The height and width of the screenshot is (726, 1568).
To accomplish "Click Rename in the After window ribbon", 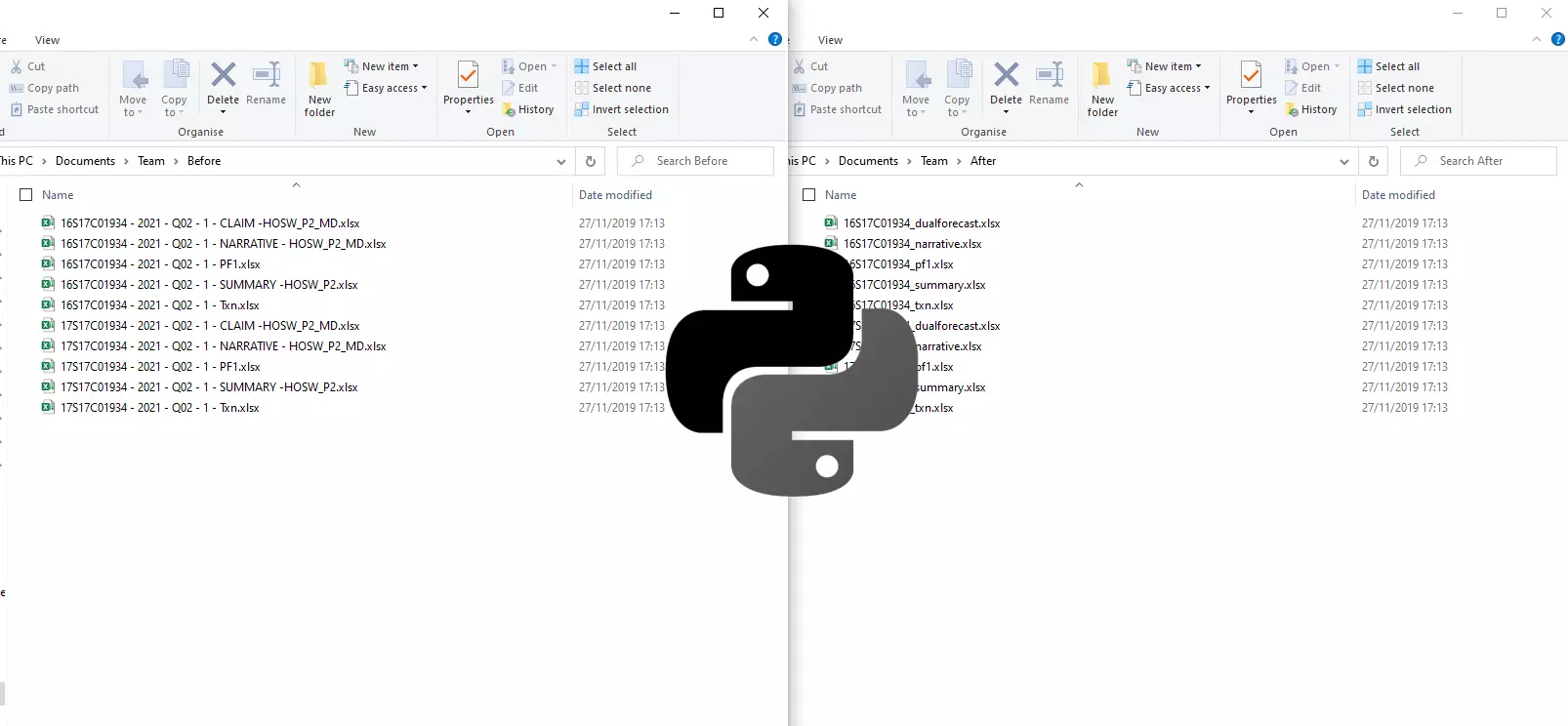I will [1049, 84].
